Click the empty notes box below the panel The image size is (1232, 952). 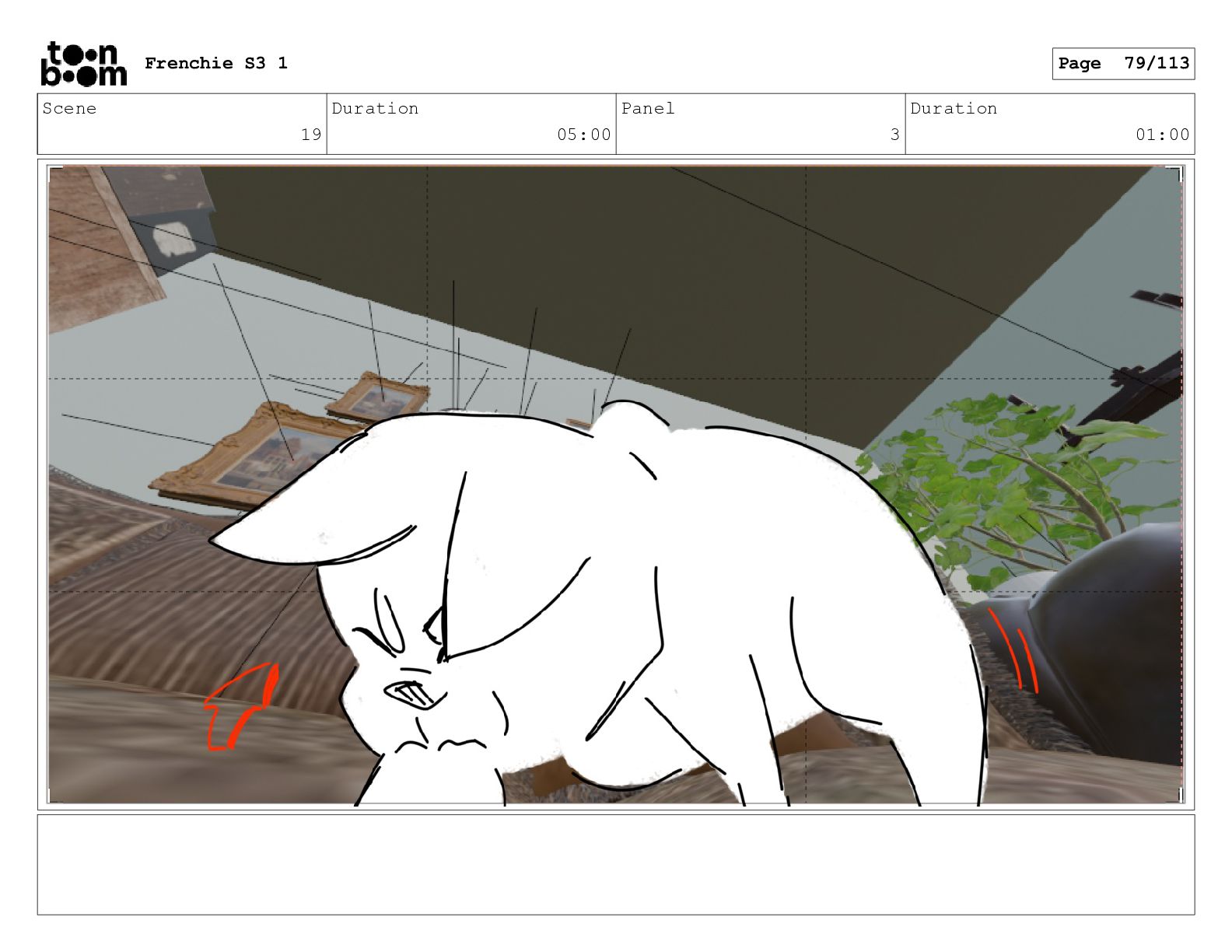coord(616,864)
